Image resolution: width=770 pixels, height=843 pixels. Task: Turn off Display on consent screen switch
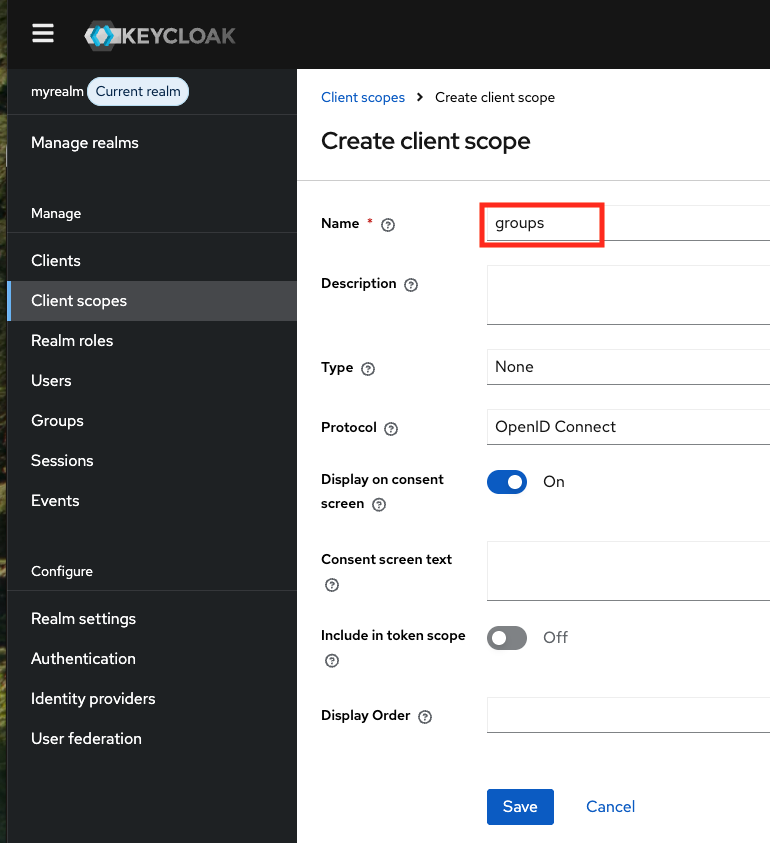click(507, 482)
